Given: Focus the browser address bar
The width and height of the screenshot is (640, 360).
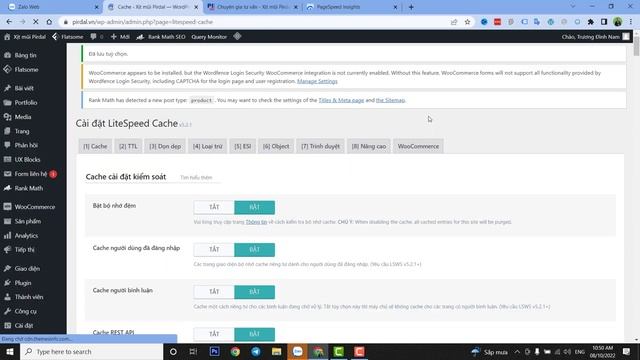Looking at the screenshot, I should click(x=257, y=22).
